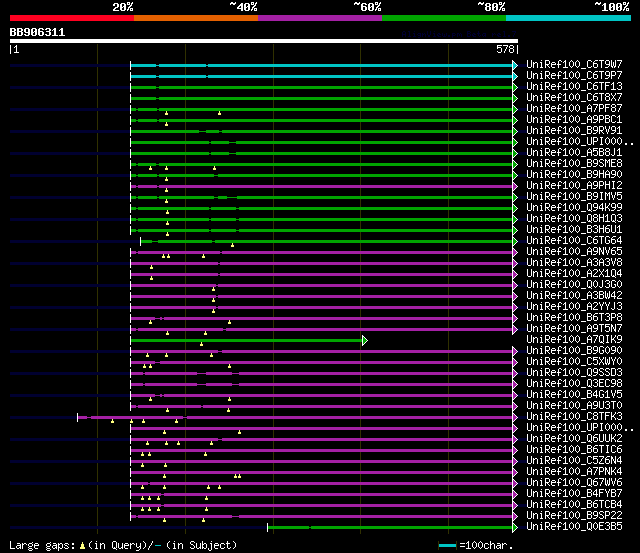This screenshot has height=553, width=640.
Task: Click the yellow gap marker under the A7QIK9 alignment
Action: tap(201, 344)
